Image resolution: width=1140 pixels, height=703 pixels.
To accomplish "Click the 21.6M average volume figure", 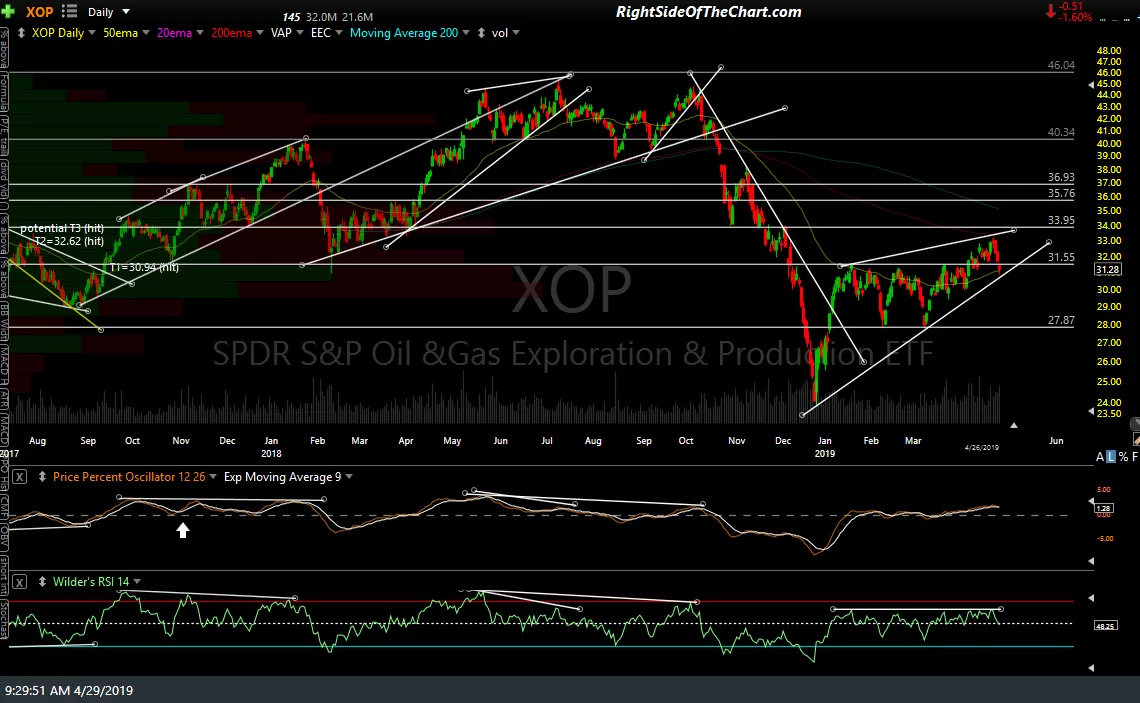I will point(357,17).
